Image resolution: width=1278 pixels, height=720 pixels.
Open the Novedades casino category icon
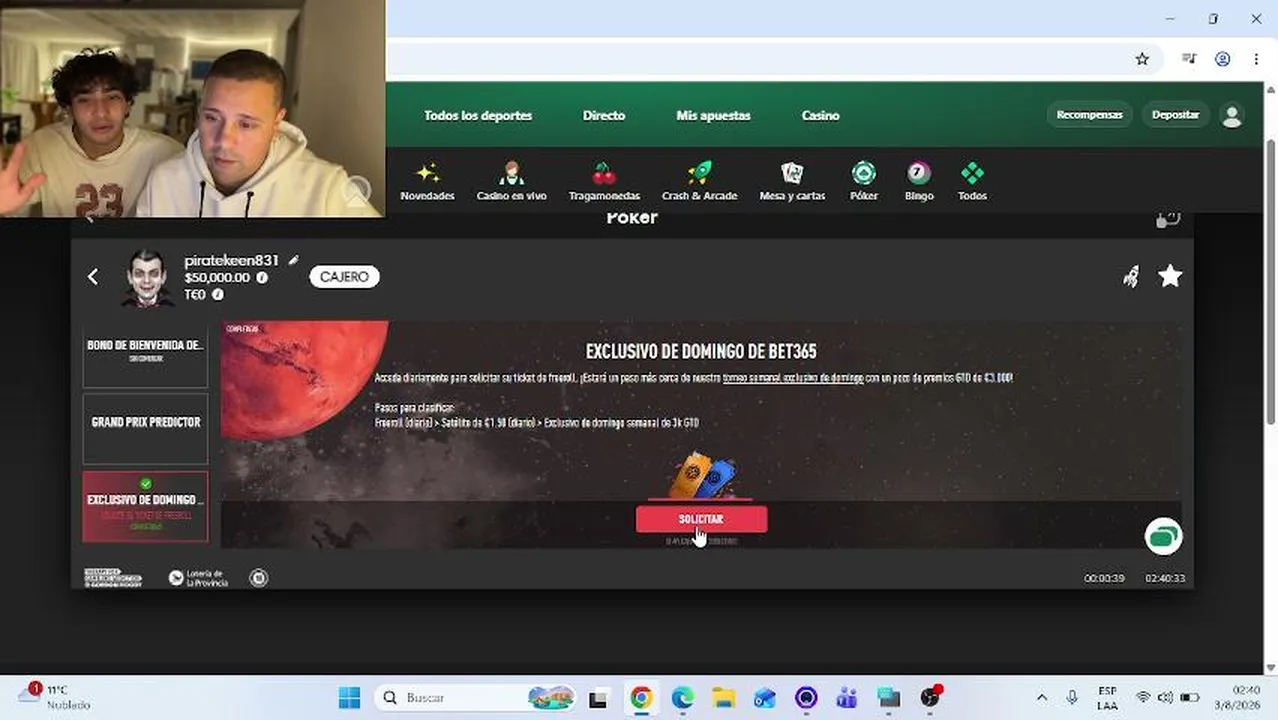point(427,174)
